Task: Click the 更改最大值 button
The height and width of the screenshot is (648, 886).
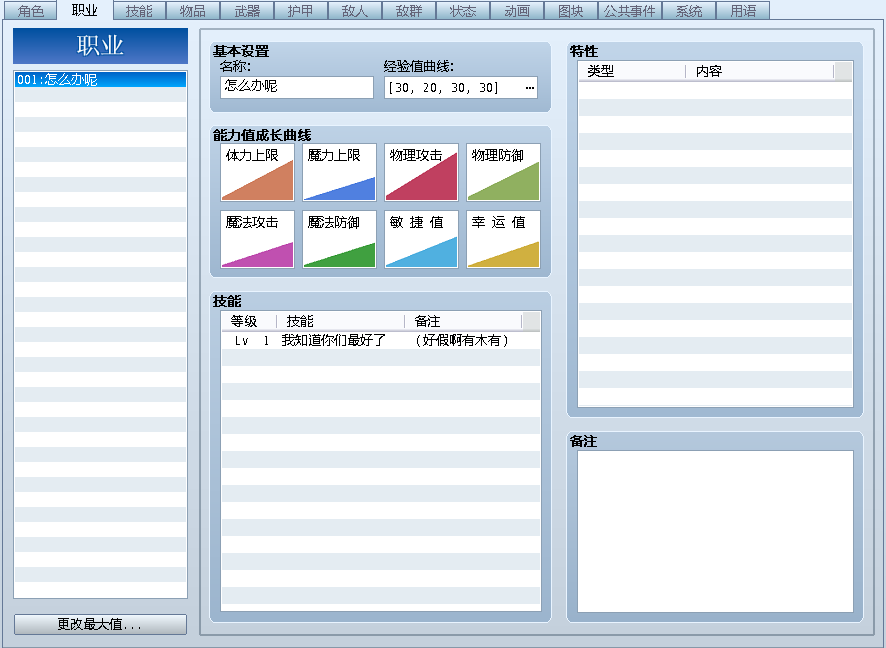Action: coord(100,624)
